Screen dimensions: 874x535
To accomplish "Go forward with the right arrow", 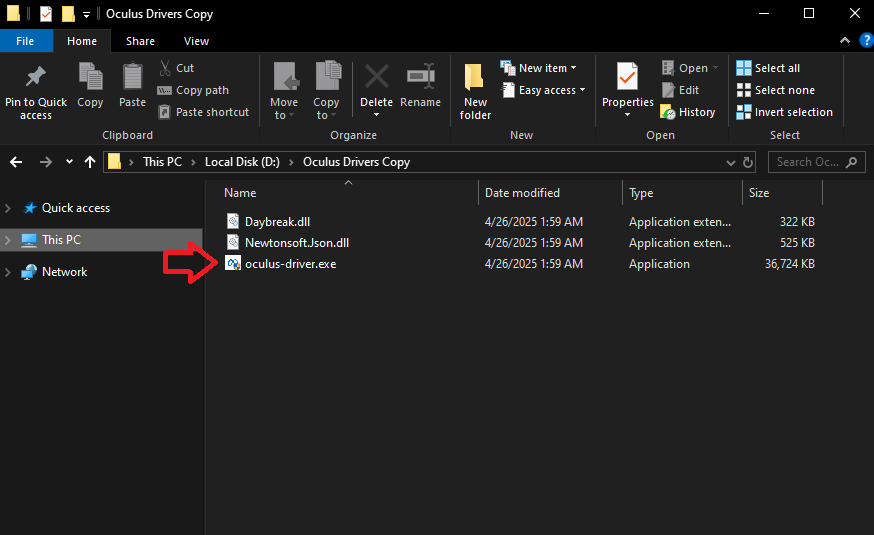I will 46,162.
